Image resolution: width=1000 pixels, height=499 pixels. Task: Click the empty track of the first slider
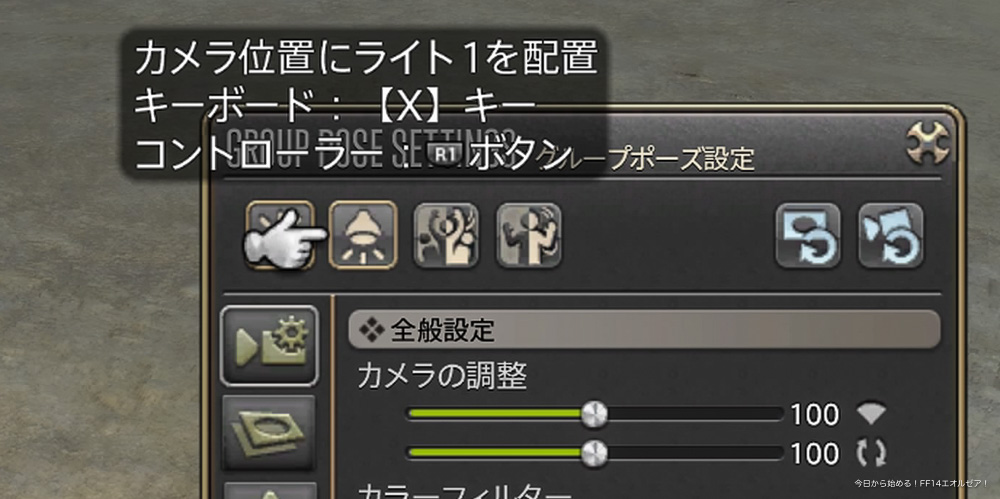click(x=695, y=415)
